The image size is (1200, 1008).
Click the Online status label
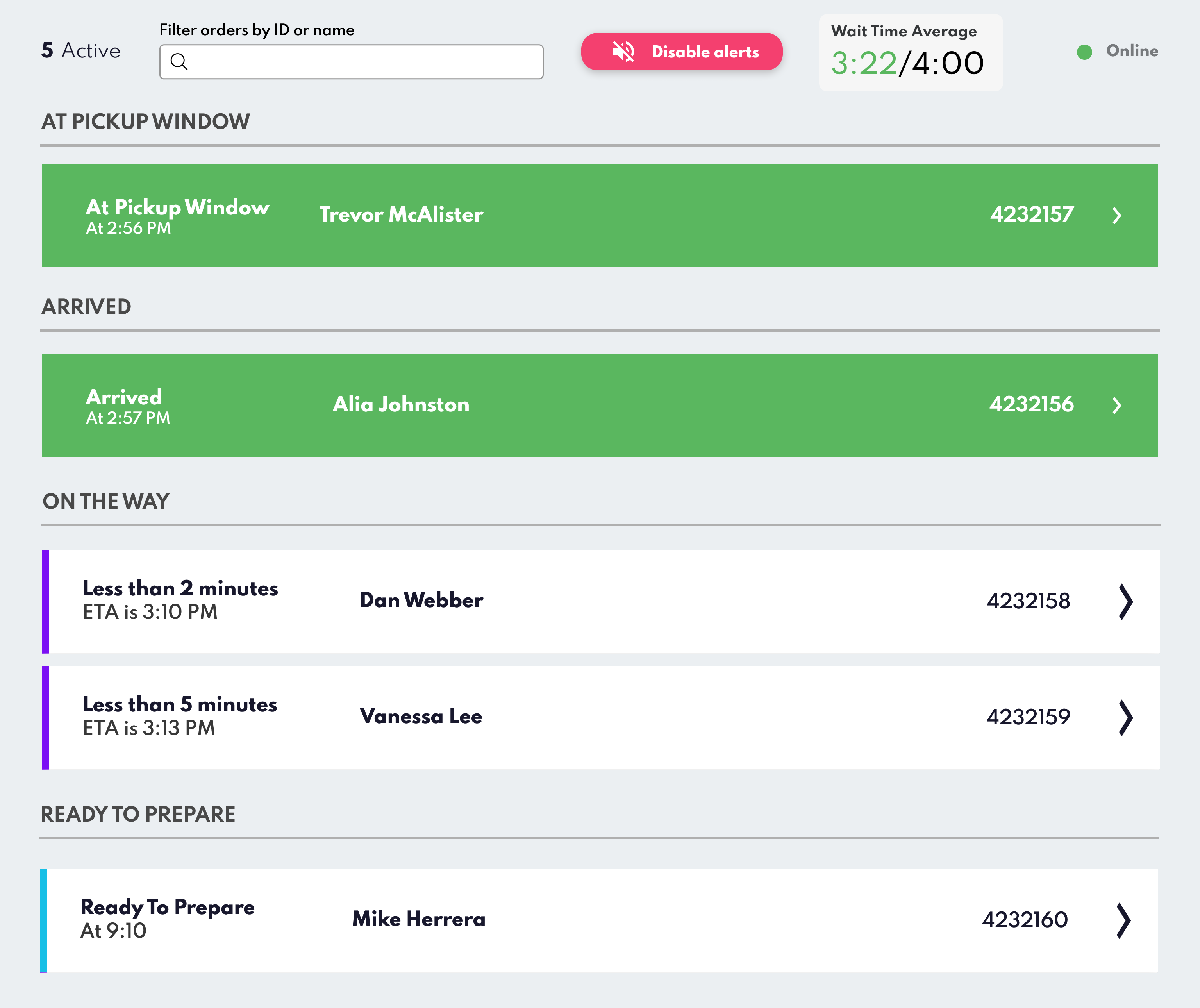1131,51
